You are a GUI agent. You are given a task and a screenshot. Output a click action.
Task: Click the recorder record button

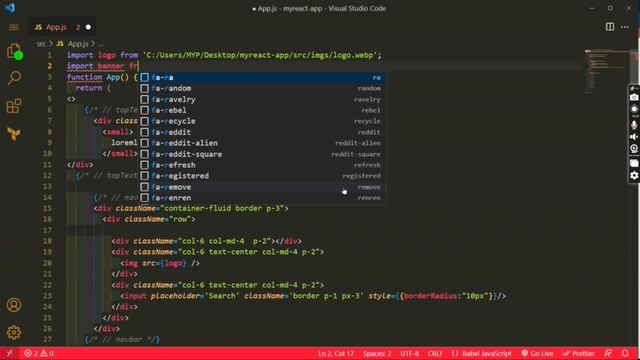634,109
